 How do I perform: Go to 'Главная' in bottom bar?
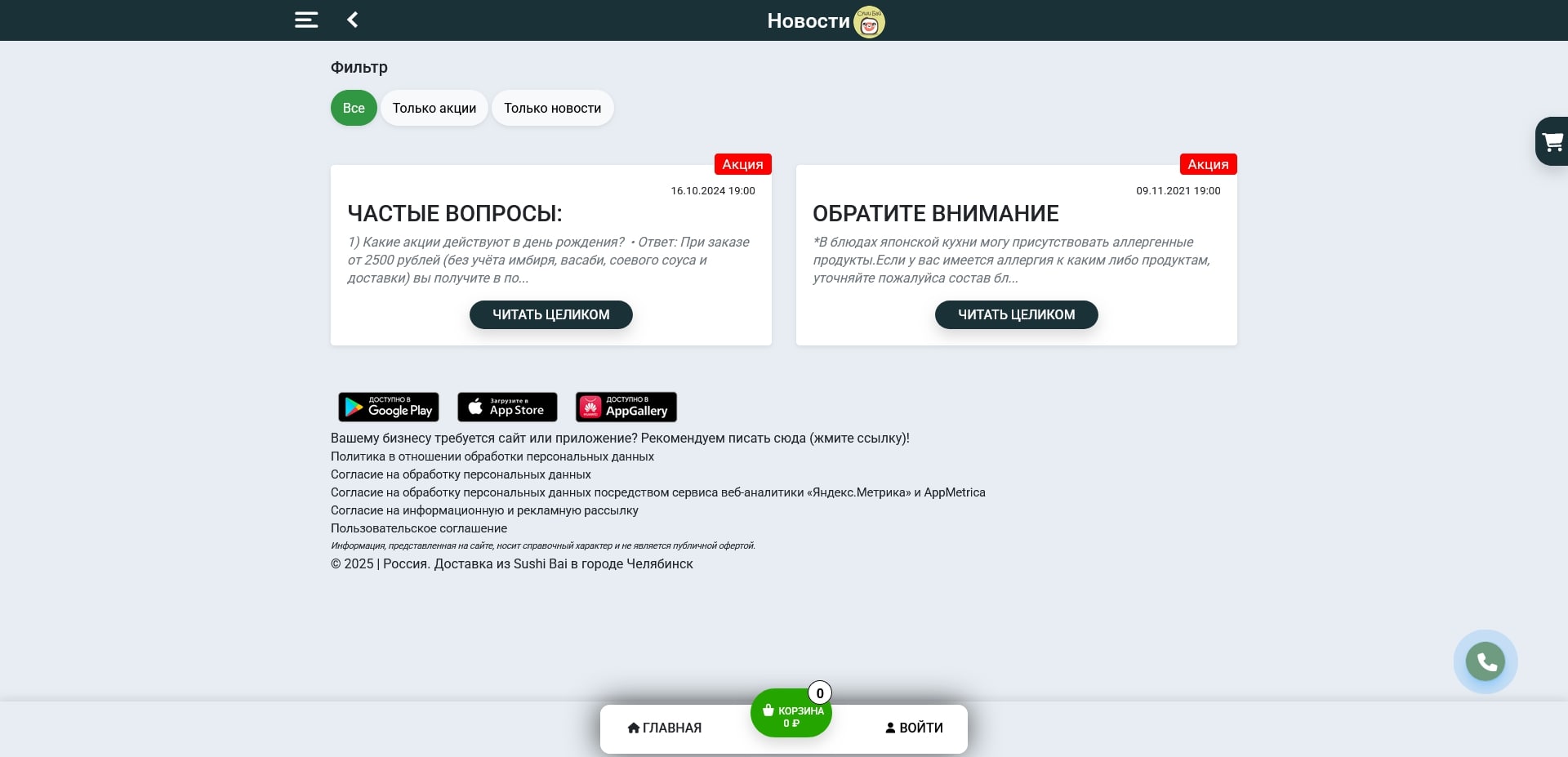665,728
